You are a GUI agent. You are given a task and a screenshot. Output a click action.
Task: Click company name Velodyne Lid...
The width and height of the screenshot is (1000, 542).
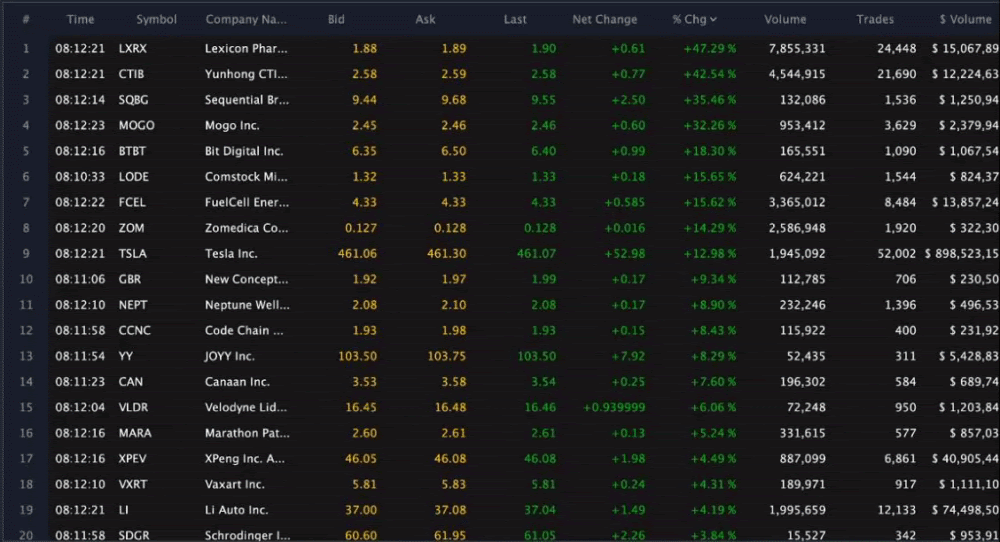(x=246, y=407)
